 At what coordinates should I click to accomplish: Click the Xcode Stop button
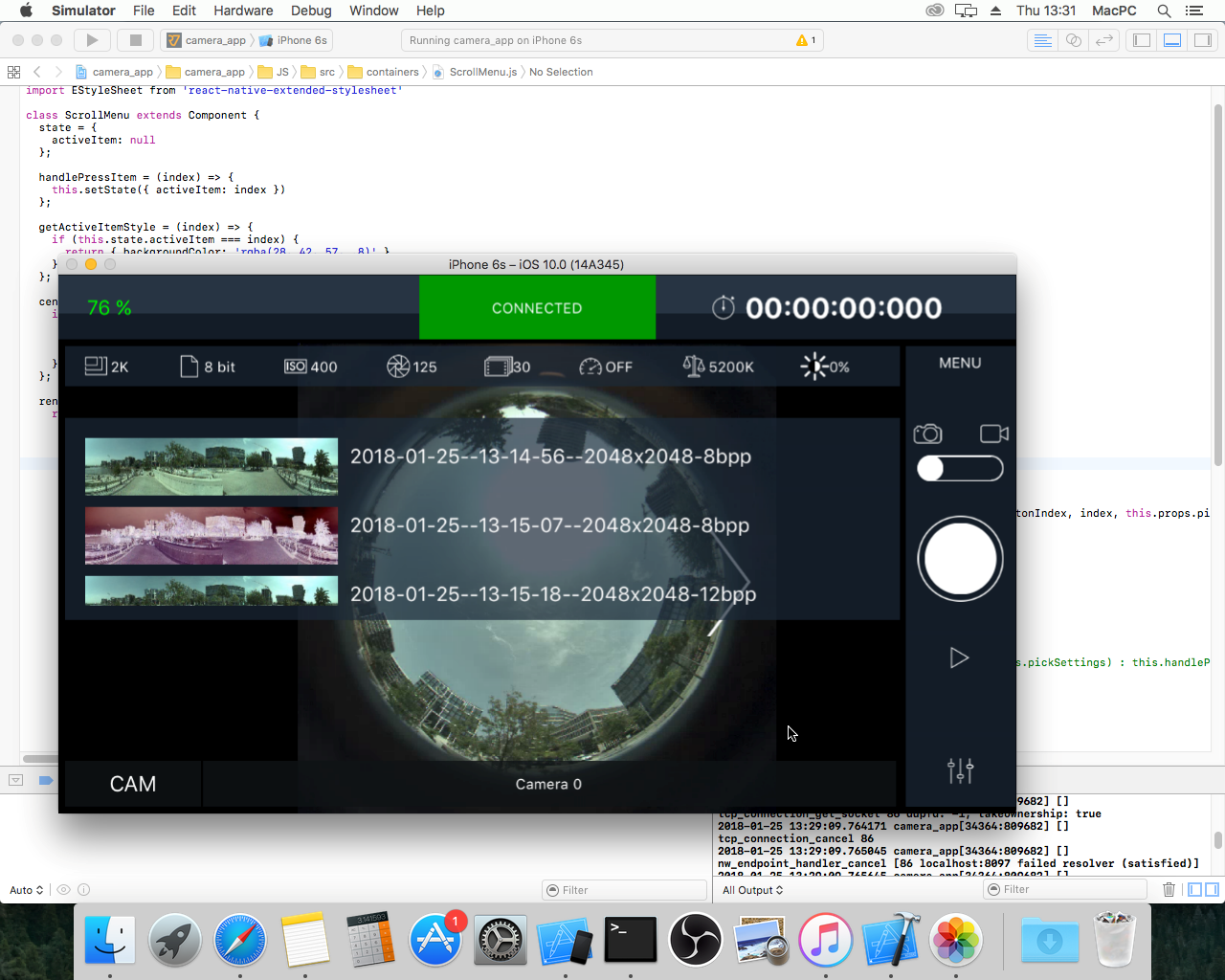pyautogui.click(x=135, y=40)
